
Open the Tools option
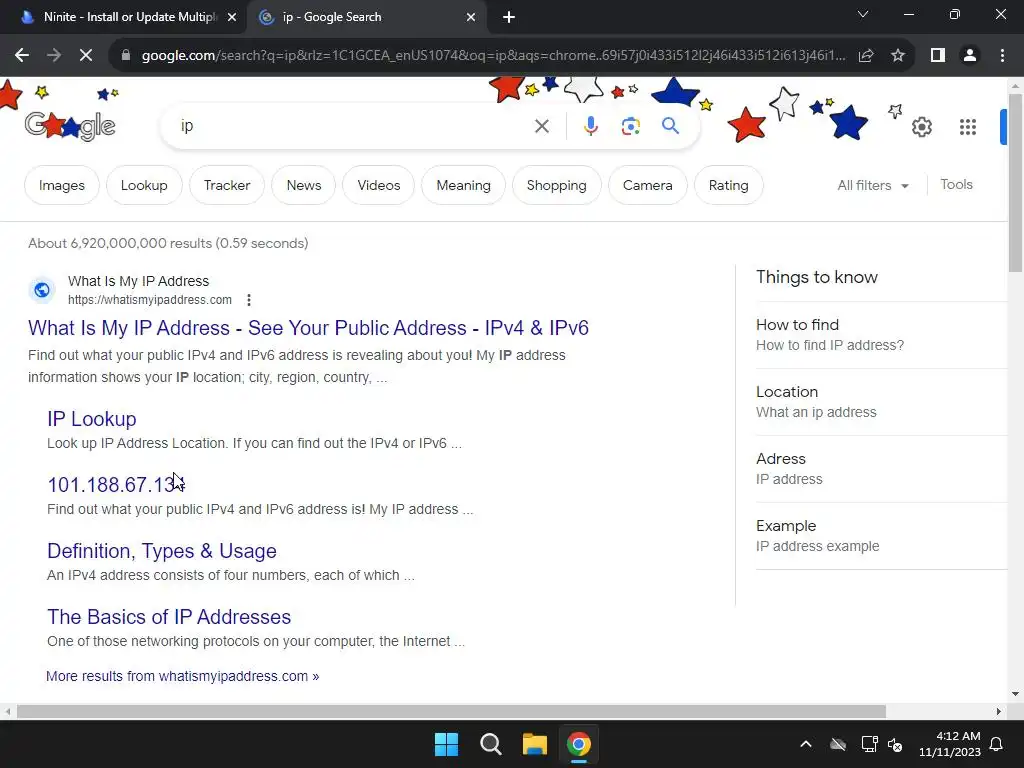(x=956, y=185)
